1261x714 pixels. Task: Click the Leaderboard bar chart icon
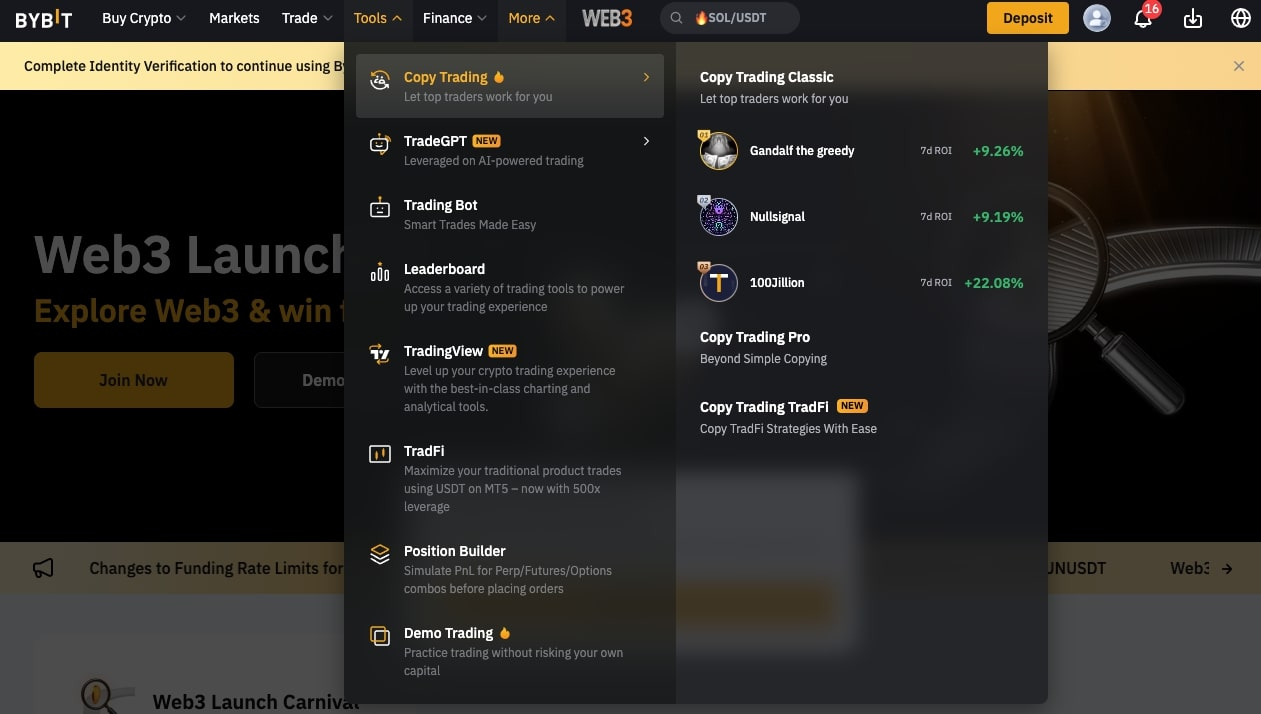coord(380,272)
